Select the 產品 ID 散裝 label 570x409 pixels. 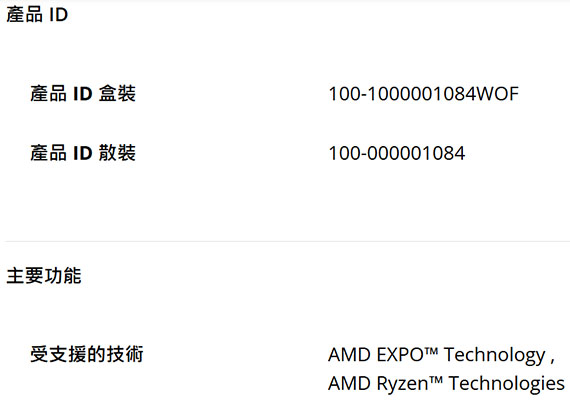[83, 153]
